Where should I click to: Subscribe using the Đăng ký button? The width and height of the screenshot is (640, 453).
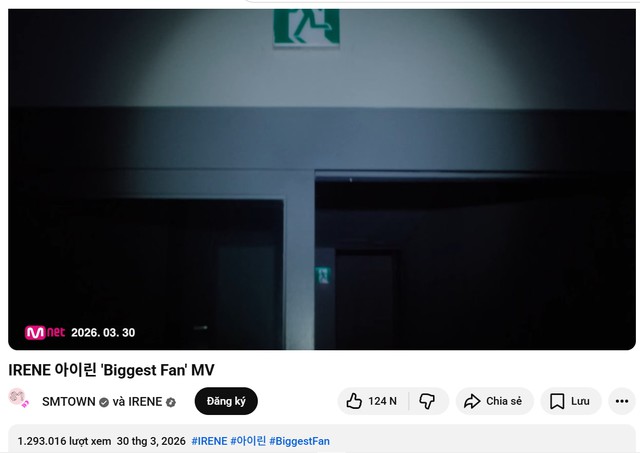click(x=226, y=401)
